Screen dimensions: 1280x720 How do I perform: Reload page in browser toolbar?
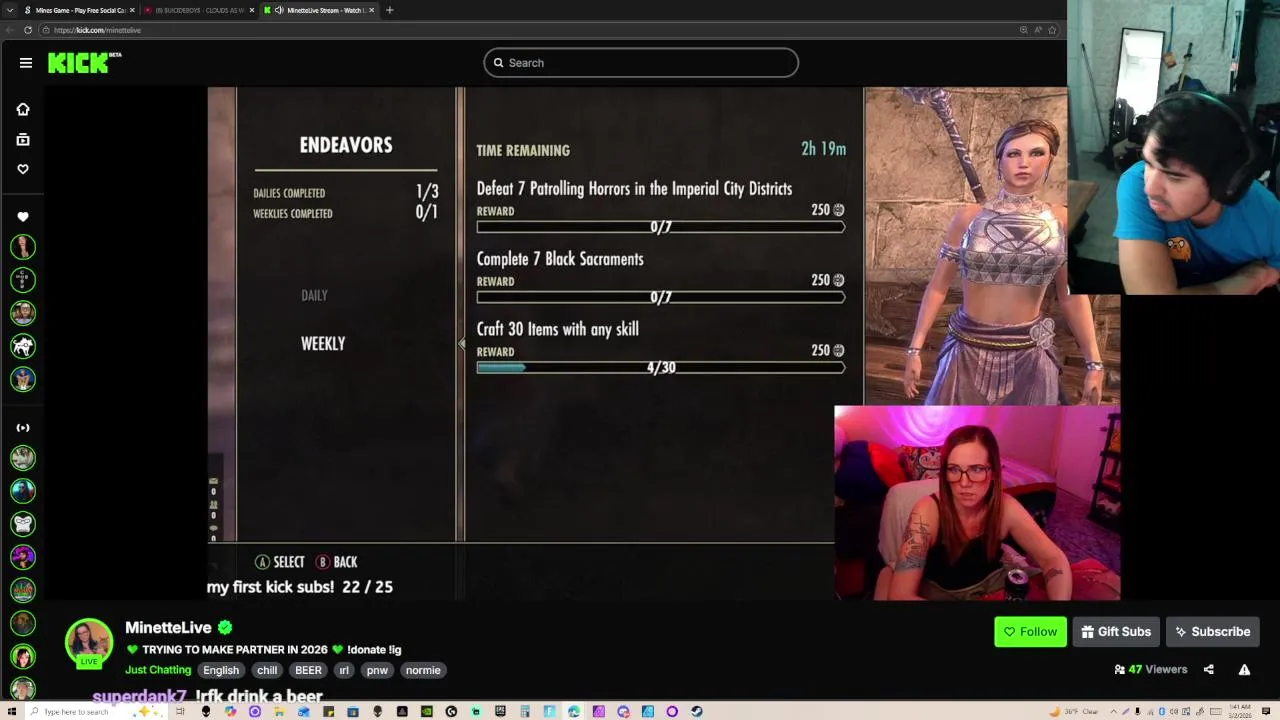click(x=28, y=30)
